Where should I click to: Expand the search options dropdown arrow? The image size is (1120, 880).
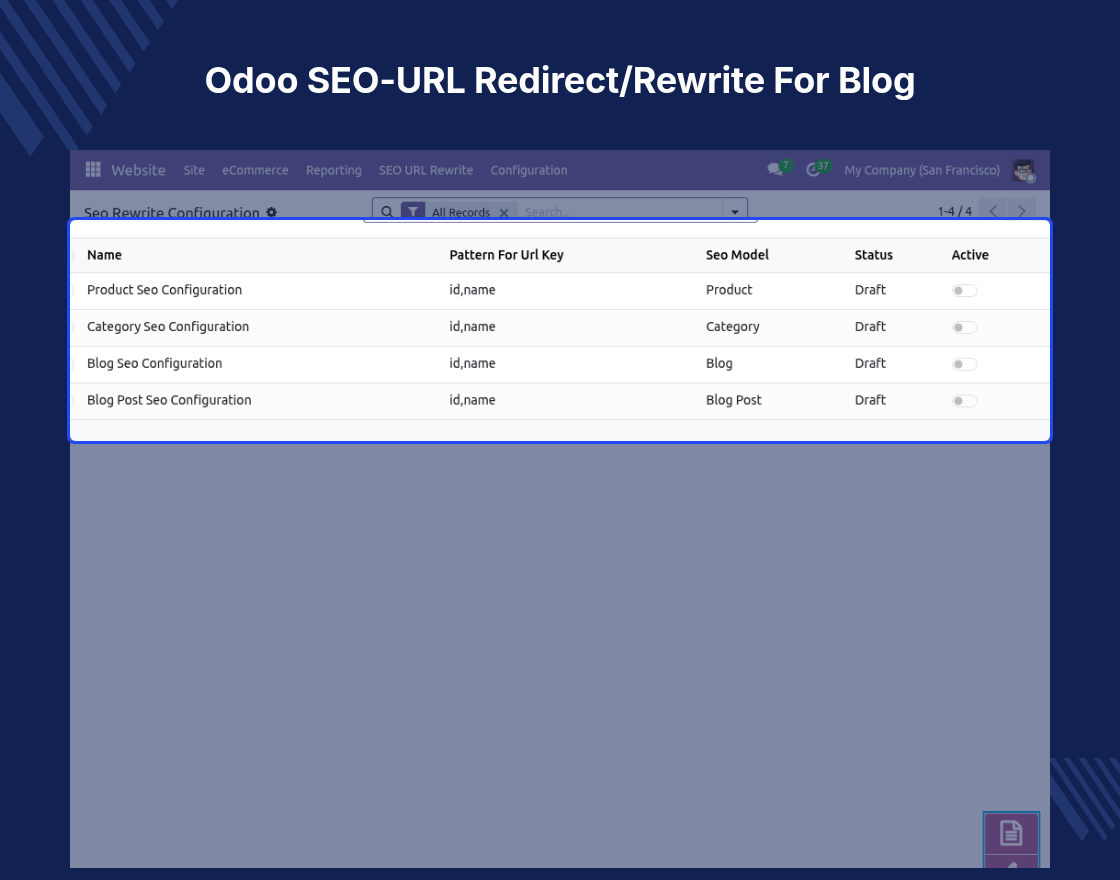coord(734,211)
